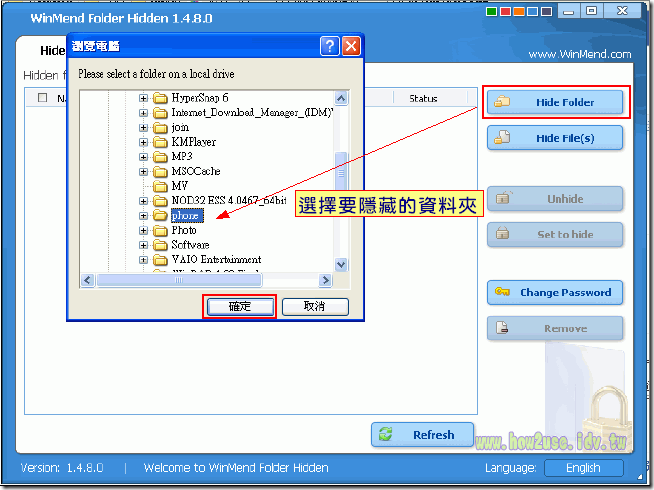
Task: Click the orange theme color swatch
Action: (x=519, y=11)
